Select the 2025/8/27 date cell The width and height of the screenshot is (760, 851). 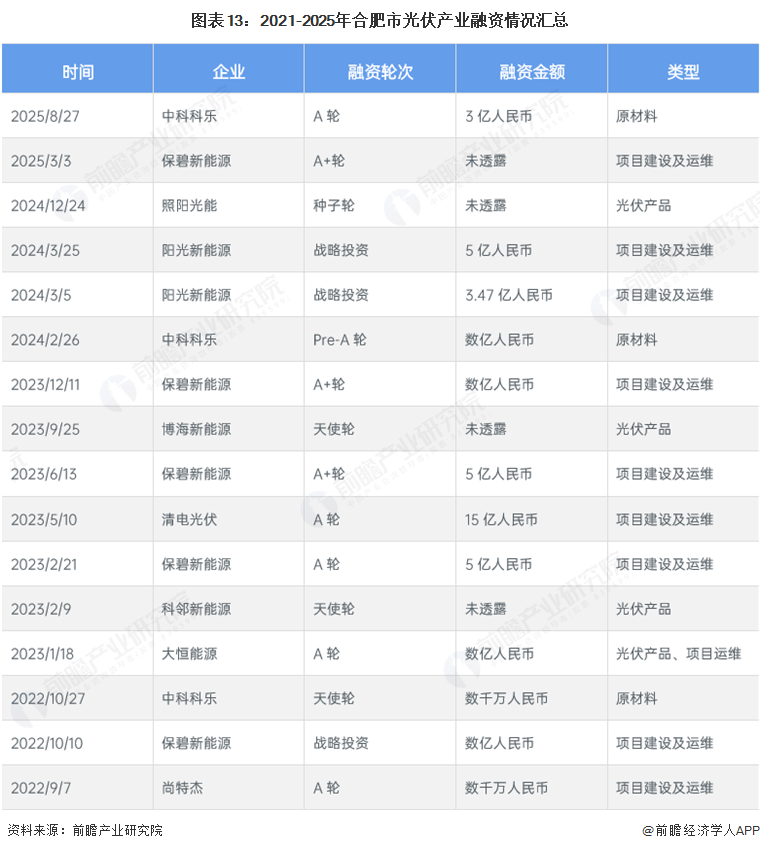[45, 116]
